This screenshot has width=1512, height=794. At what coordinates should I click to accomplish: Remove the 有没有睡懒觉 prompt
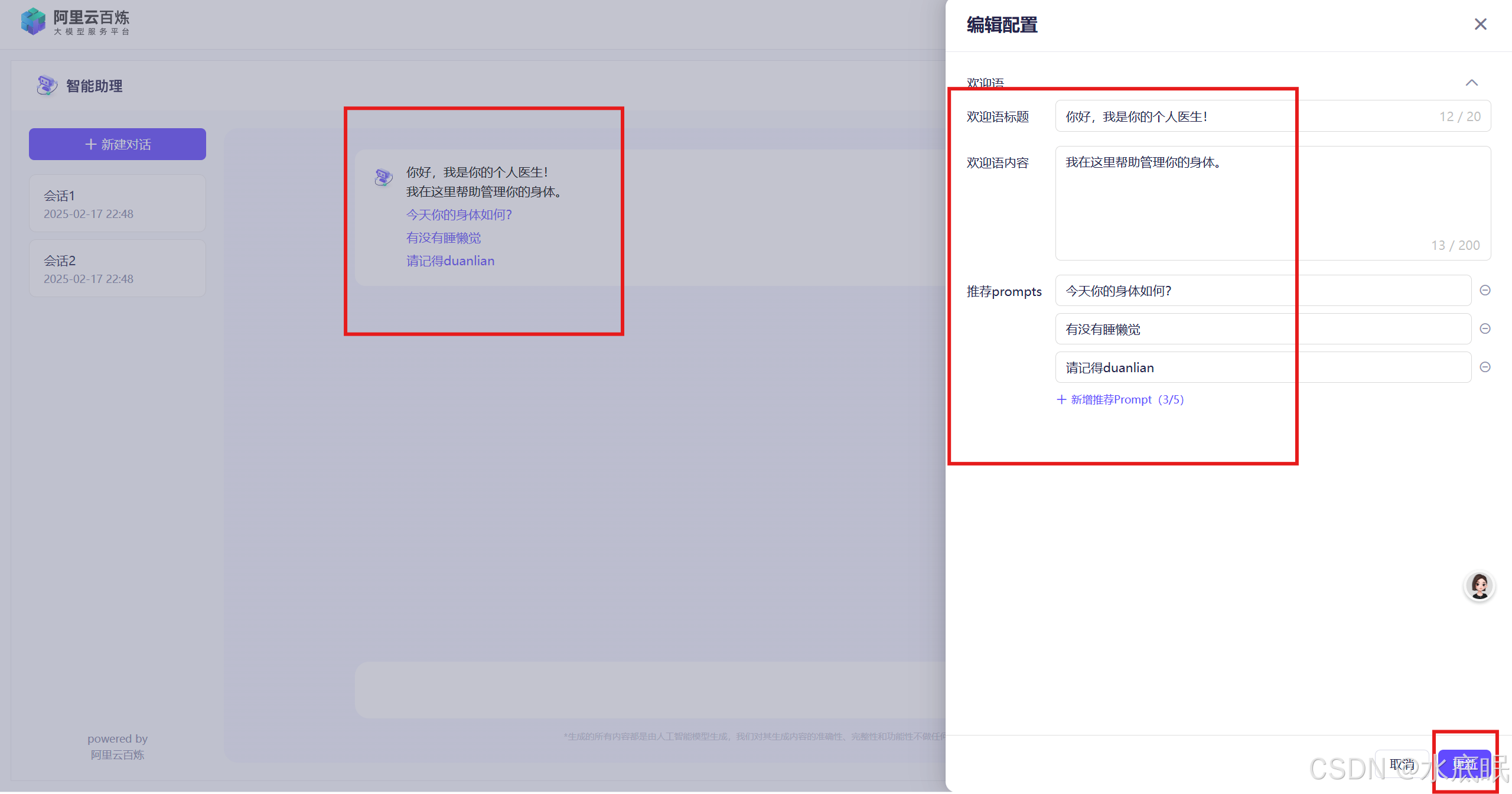[1485, 328]
